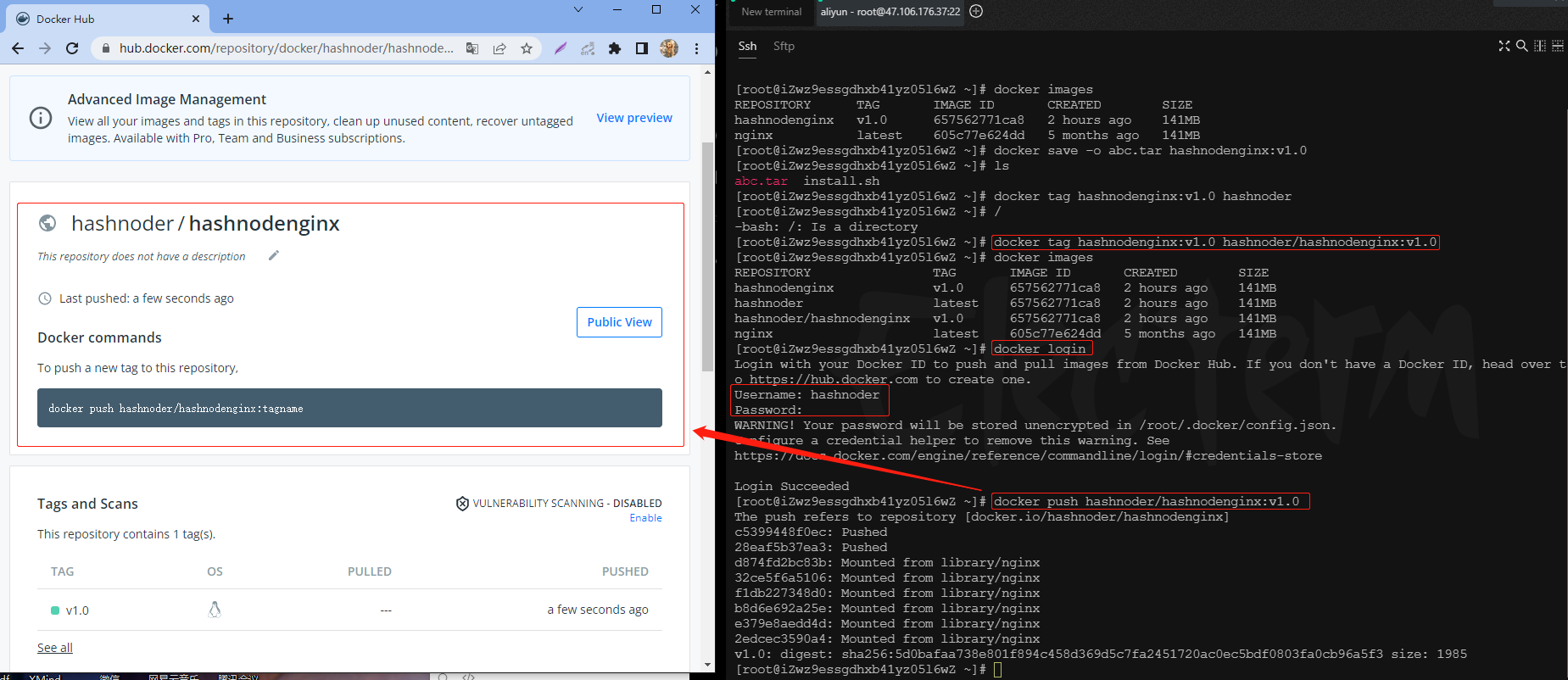This screenshot has height=680, width=1568.
Task: Open the View preview link
Action: 634,118
